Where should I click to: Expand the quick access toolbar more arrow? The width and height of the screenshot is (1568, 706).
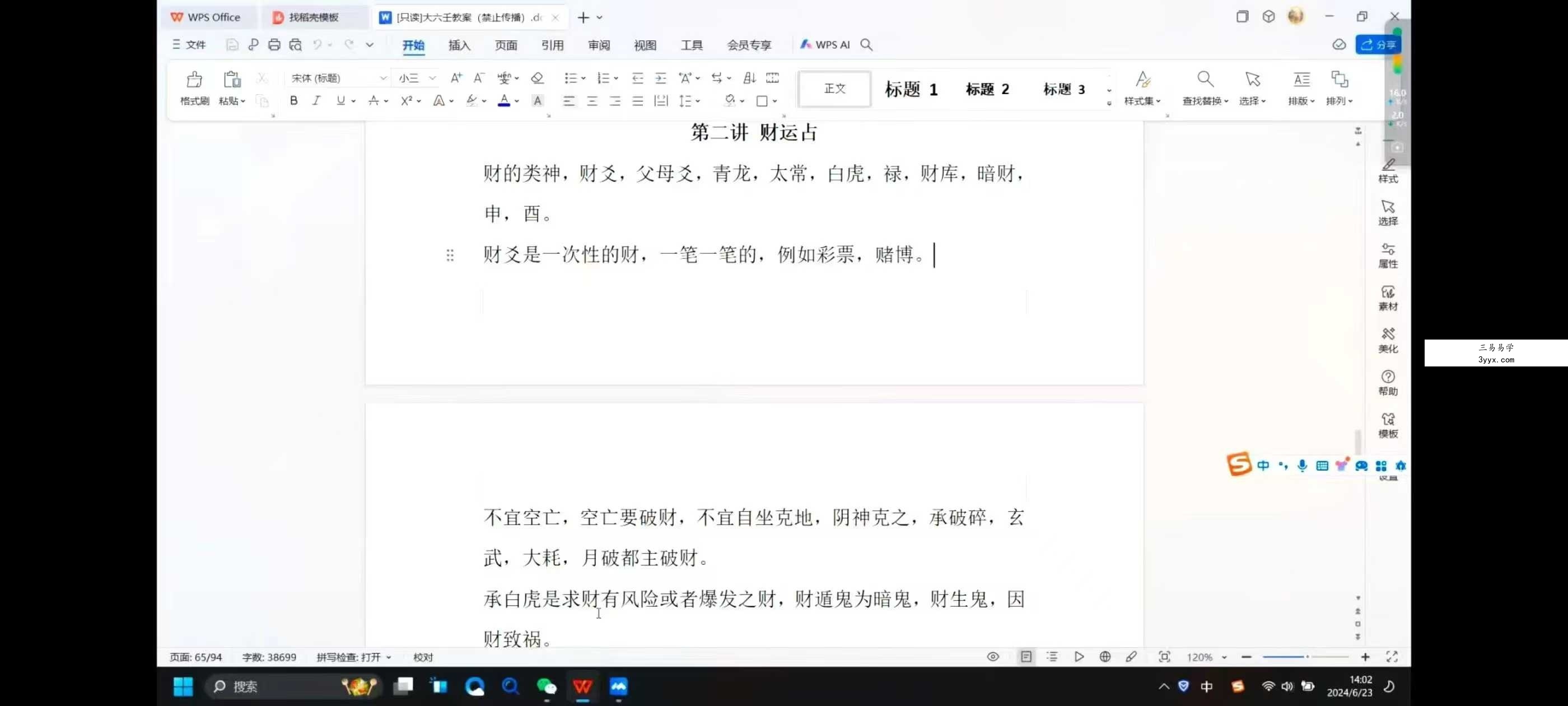point(370,44)
